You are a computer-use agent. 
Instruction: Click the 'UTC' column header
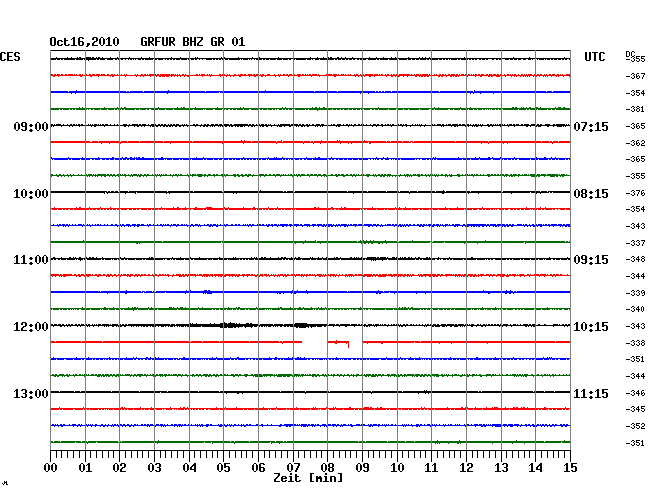pos(594,57)
